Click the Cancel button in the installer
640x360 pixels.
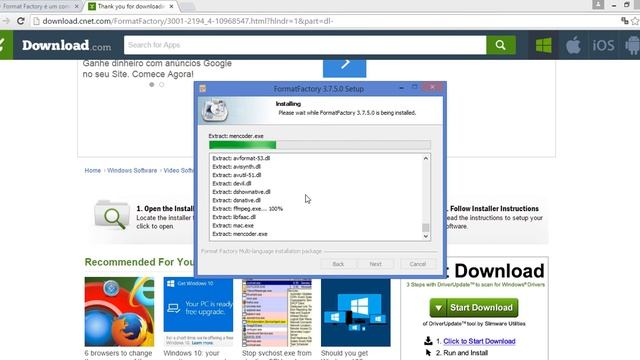[x=418, y=264]
